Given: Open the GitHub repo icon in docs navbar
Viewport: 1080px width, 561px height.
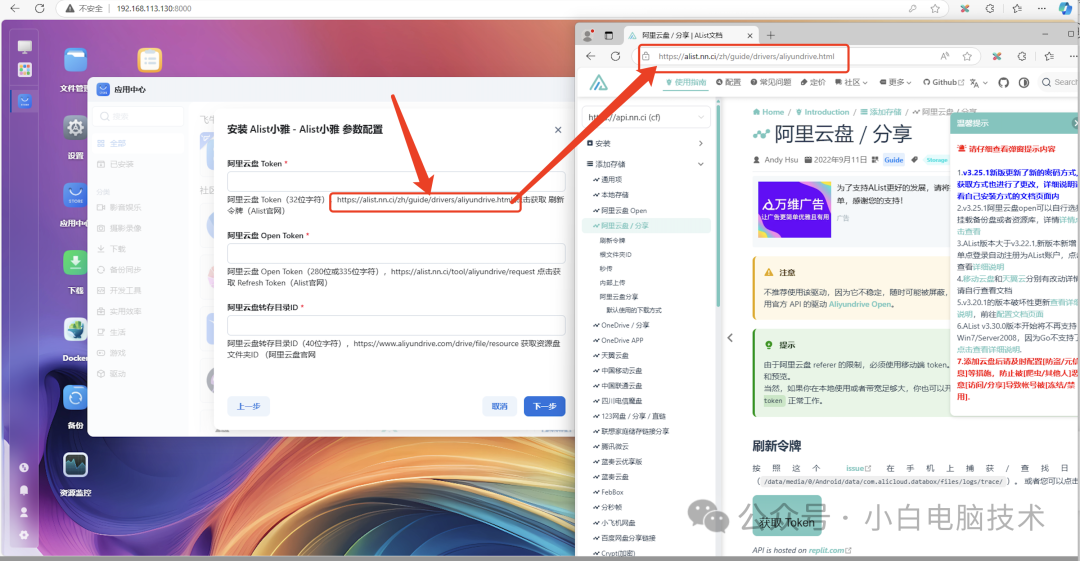Looking at the screenshot, I should pyautogui.click(x=1003, y=83).
